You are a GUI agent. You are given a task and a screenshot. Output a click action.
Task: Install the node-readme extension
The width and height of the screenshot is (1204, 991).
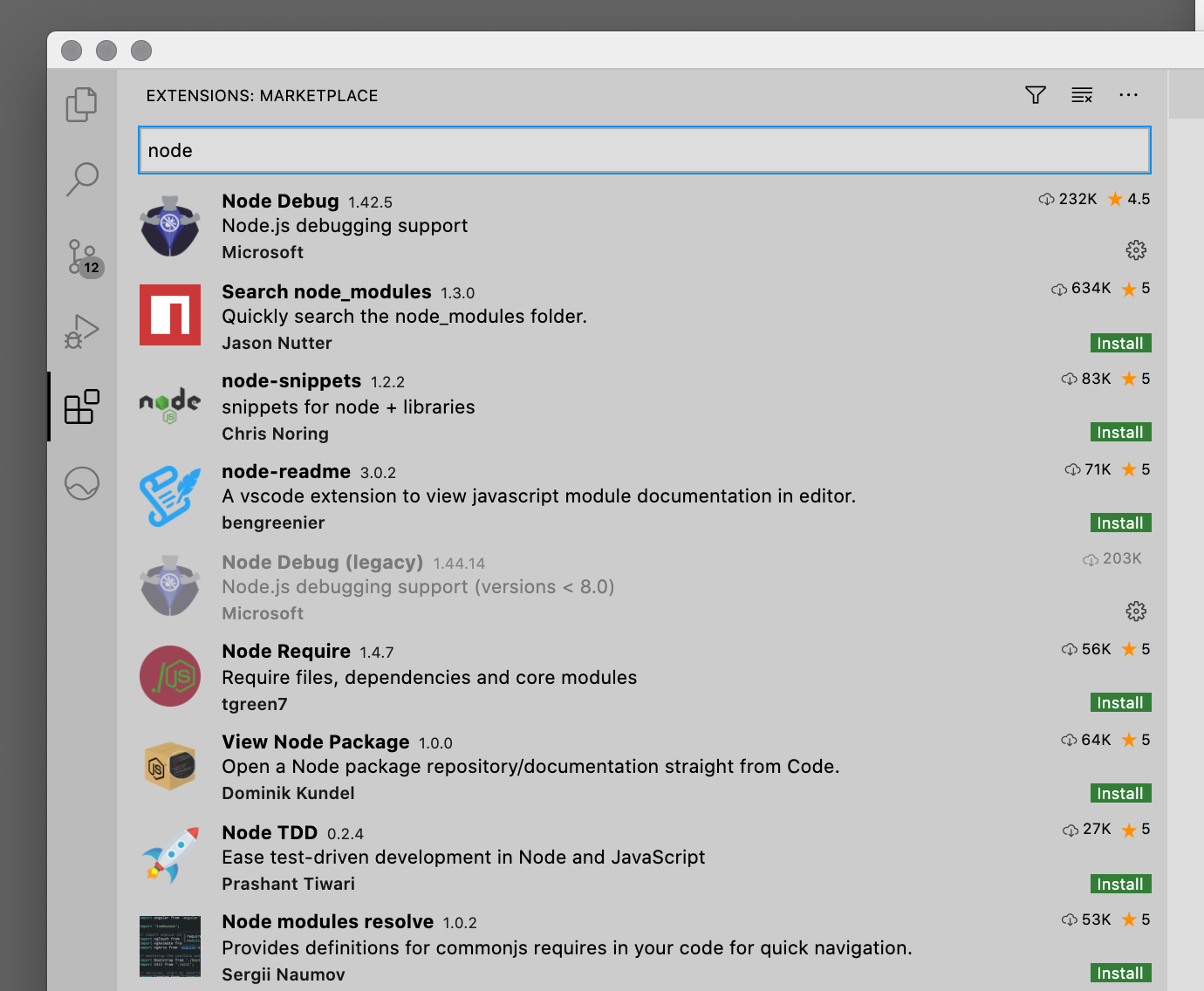tap(1120, 523)
